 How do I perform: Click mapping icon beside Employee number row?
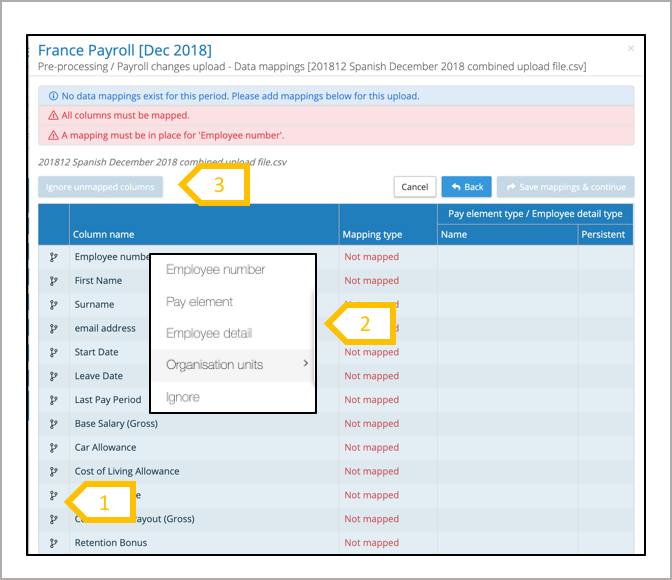tap(53, 257)
